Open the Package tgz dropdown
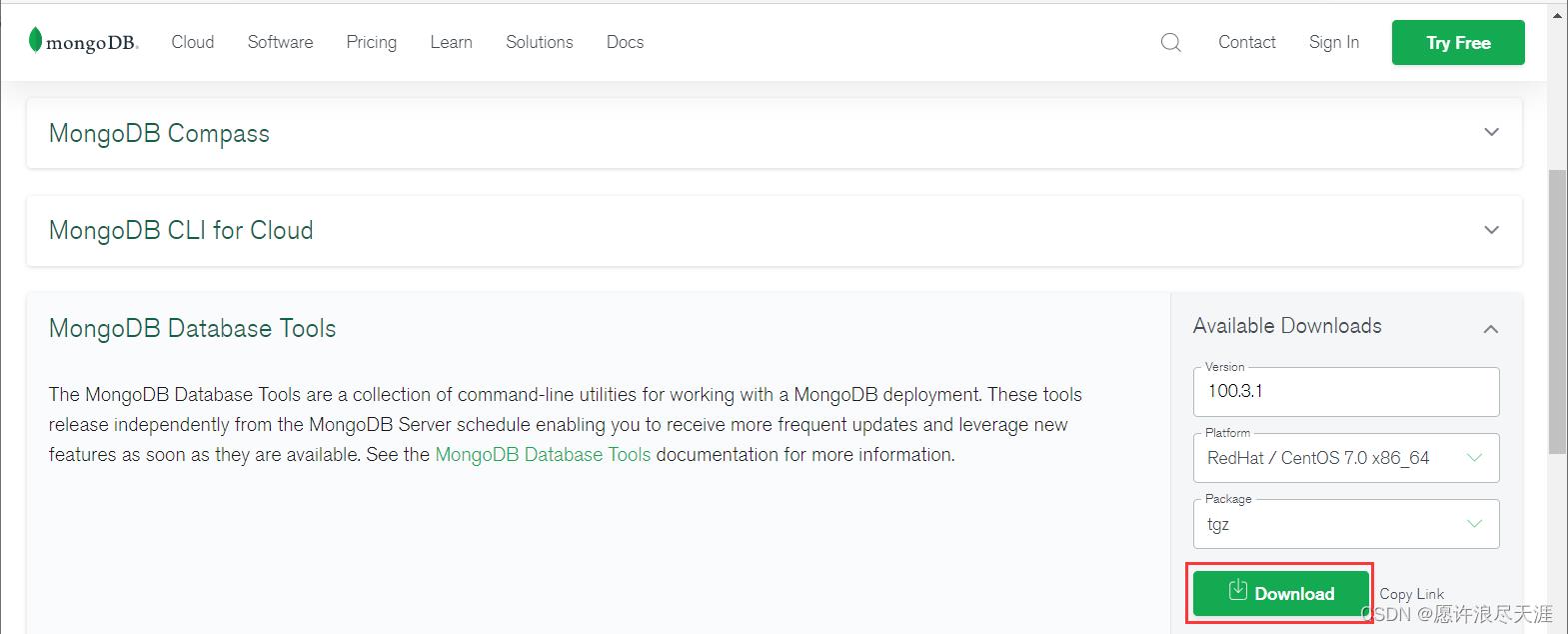This screenshot has height=634, width=1568. tap(1345, 524)
